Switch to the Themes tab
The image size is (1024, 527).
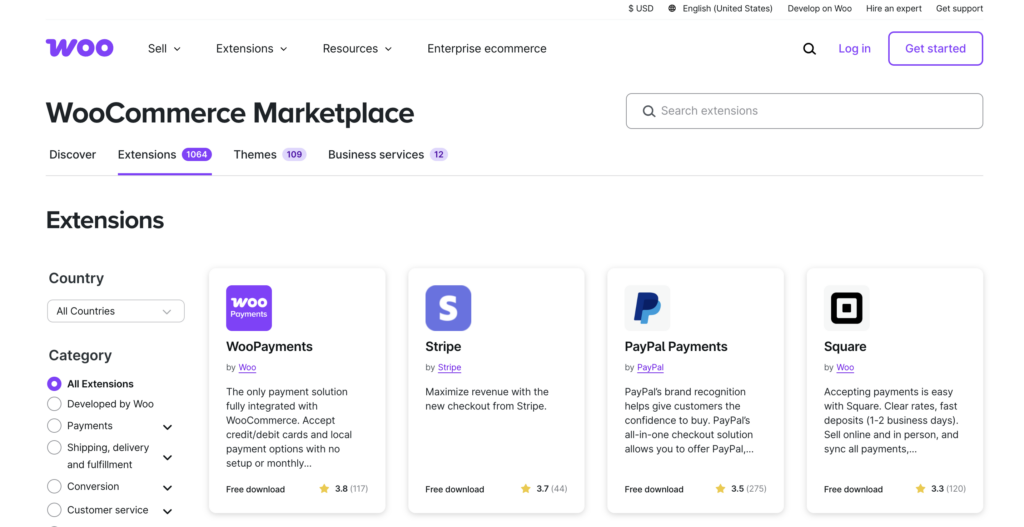click(x=268, y=155)
